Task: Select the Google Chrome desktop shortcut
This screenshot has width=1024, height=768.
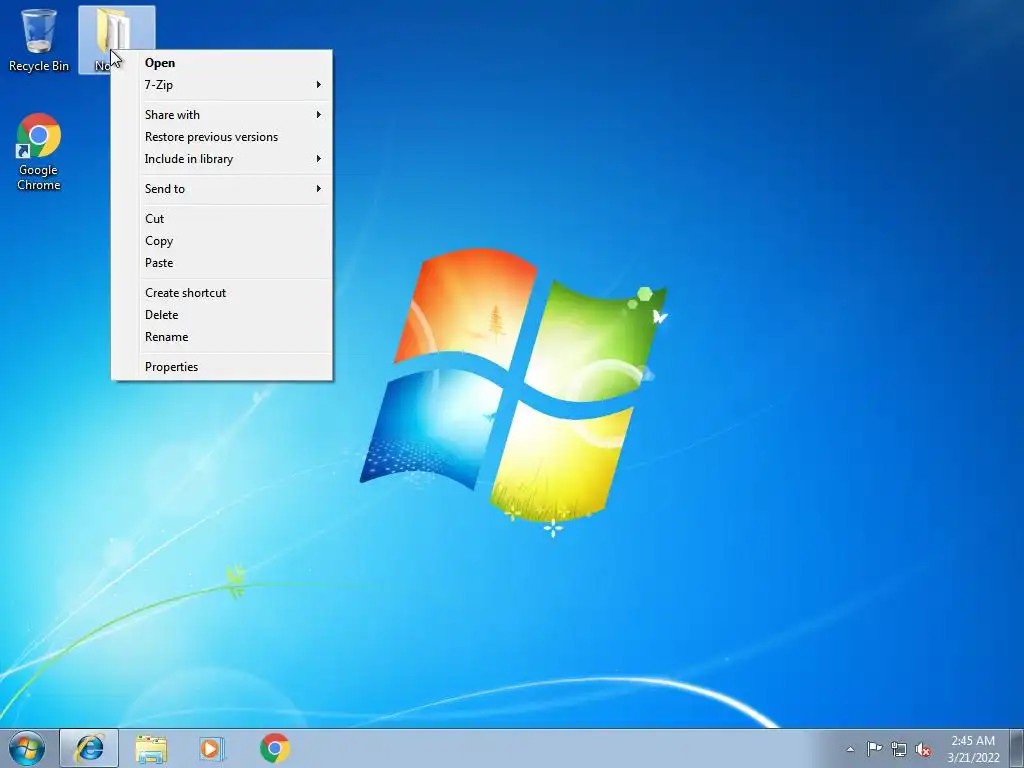Action: point(39,152)
